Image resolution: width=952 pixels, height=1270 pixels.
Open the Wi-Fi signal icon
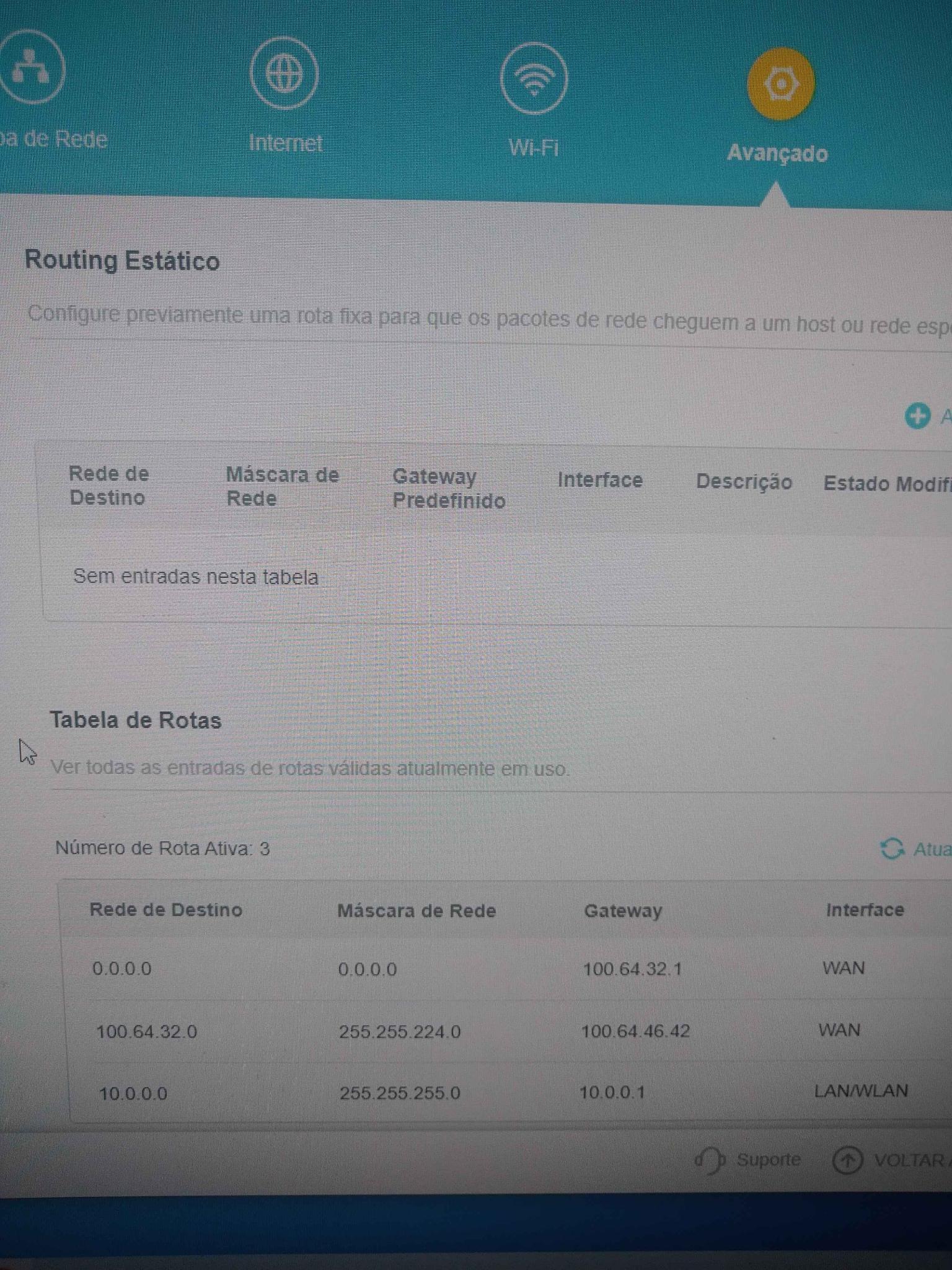click(534, 79)
